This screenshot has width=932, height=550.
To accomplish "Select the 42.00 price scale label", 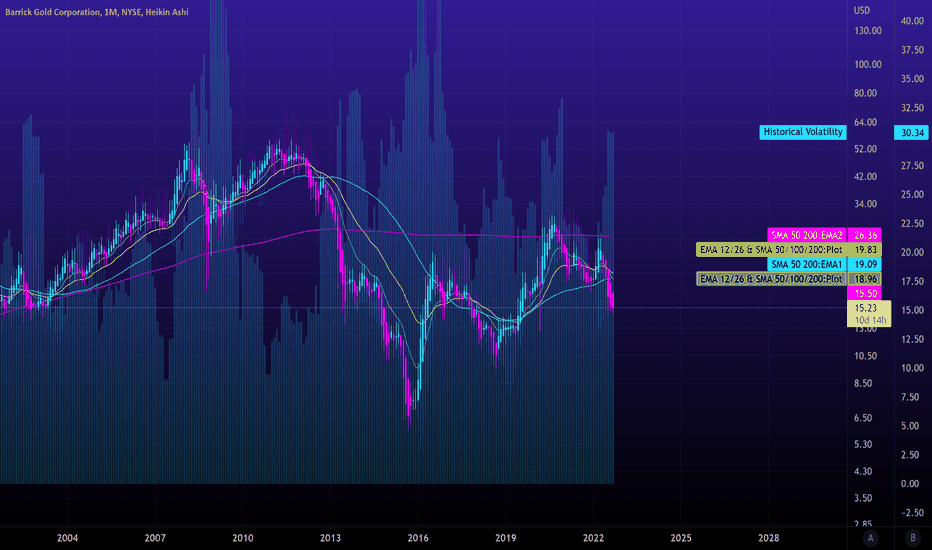I will (x=865, y=177).
